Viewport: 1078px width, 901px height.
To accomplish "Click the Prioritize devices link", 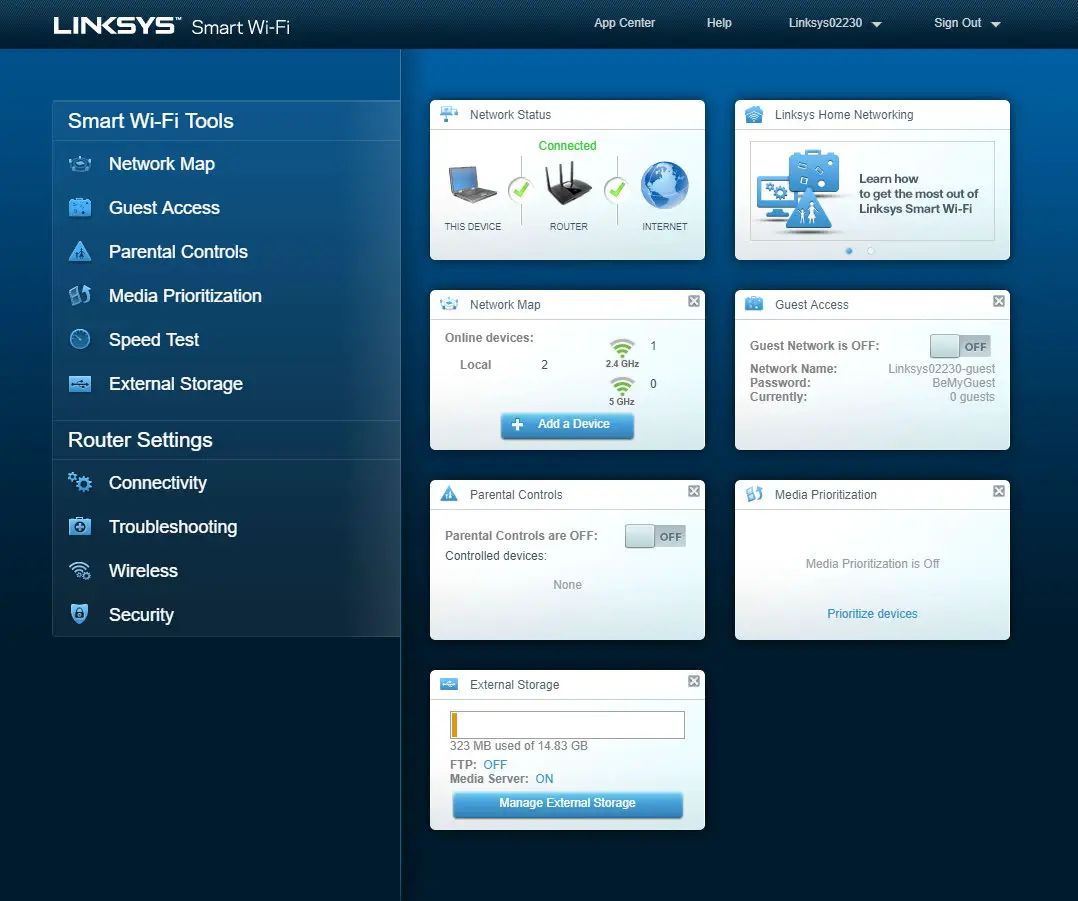I will coord(871,614).
